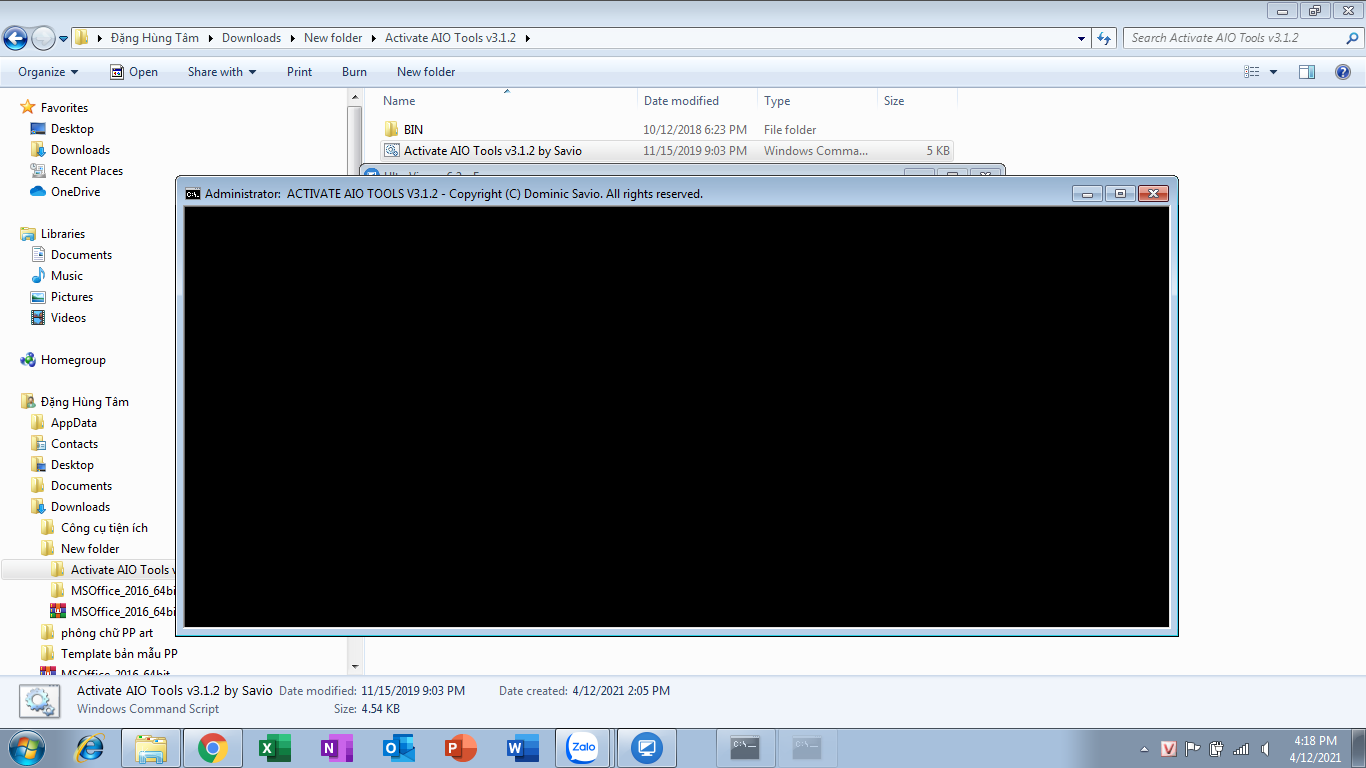Select Favorites in the navigation pane
Image resolution: width=1366 pixels, height=768 pixels.
click(x=64, y=108)
